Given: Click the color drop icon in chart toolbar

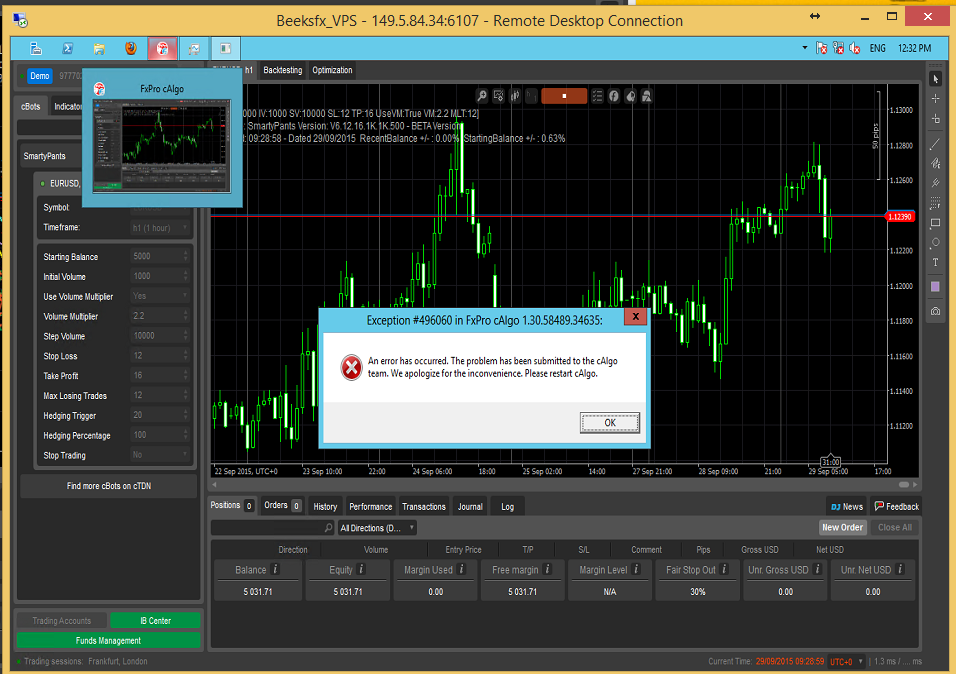Looking at the screenshot, I should [630, 96].
